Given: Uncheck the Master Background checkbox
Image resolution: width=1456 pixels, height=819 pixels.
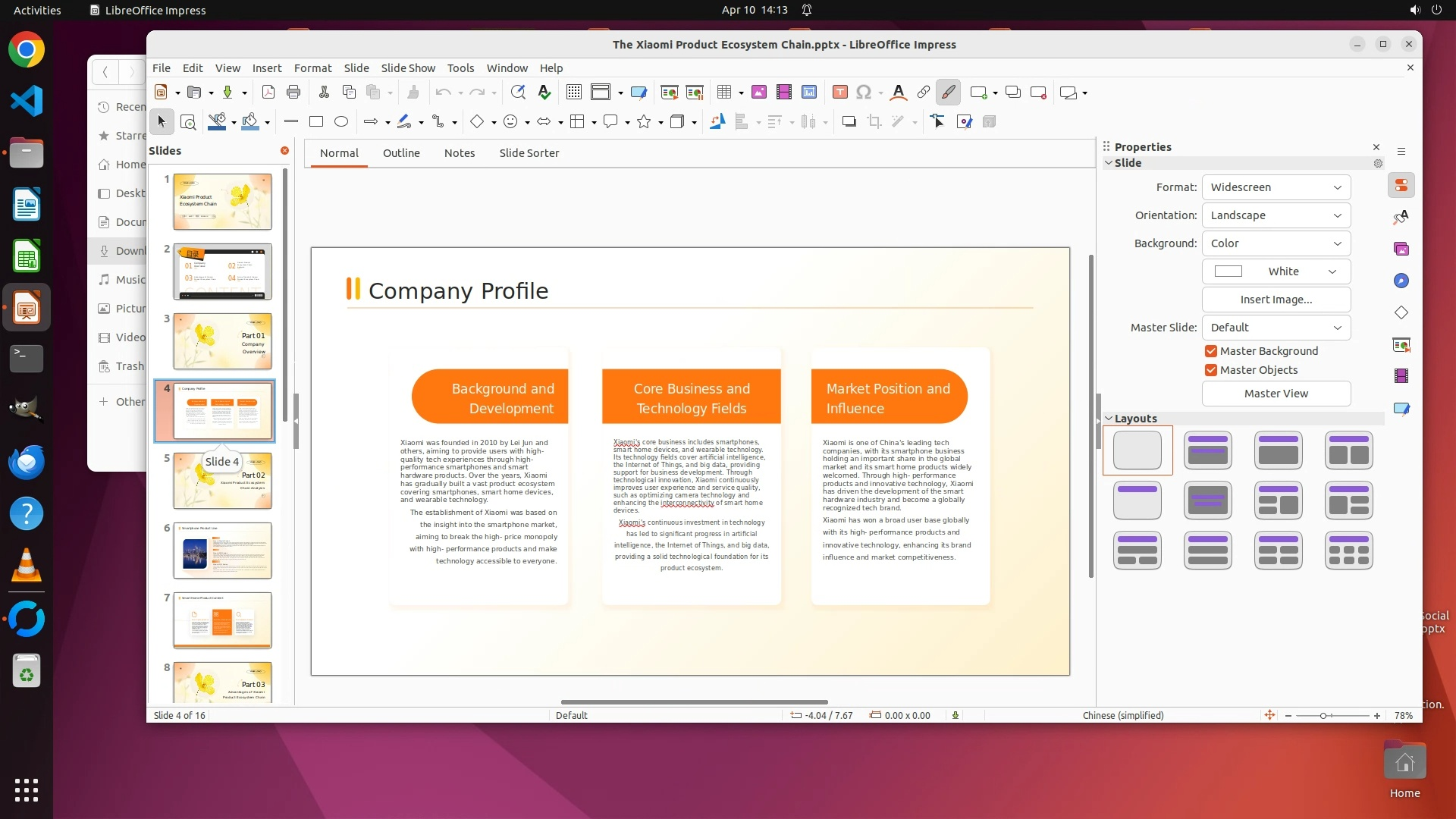Looking at the screenshot, I should tap(1211, 351).
